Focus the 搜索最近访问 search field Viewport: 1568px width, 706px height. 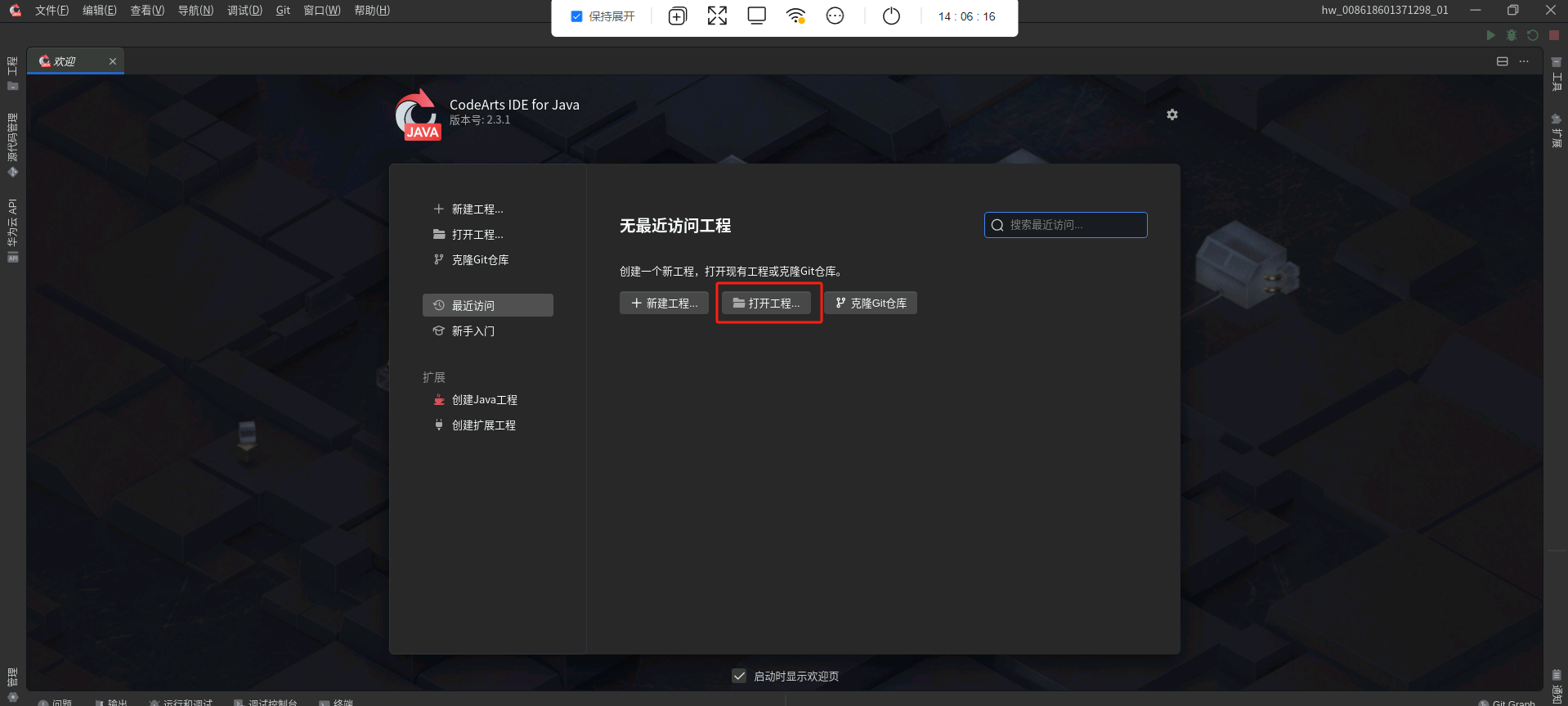coord(1066,225)
